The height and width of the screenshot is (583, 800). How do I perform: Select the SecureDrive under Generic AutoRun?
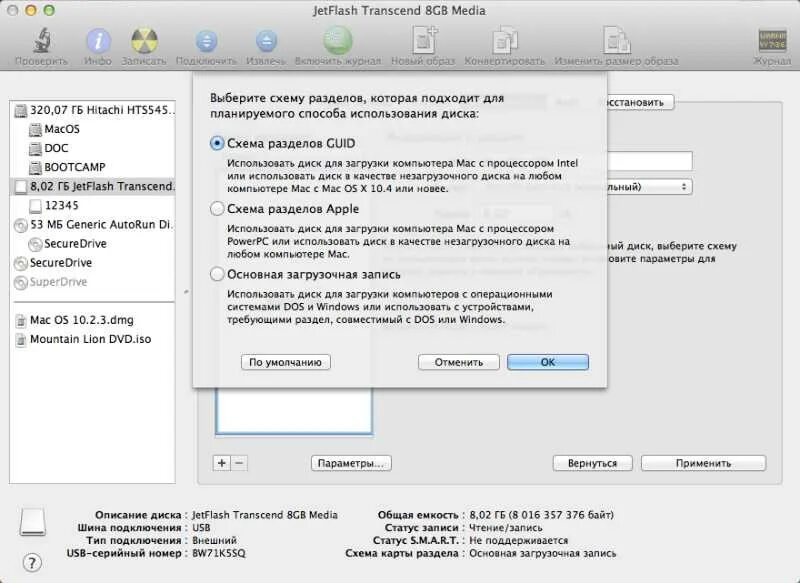click(76, 244)
